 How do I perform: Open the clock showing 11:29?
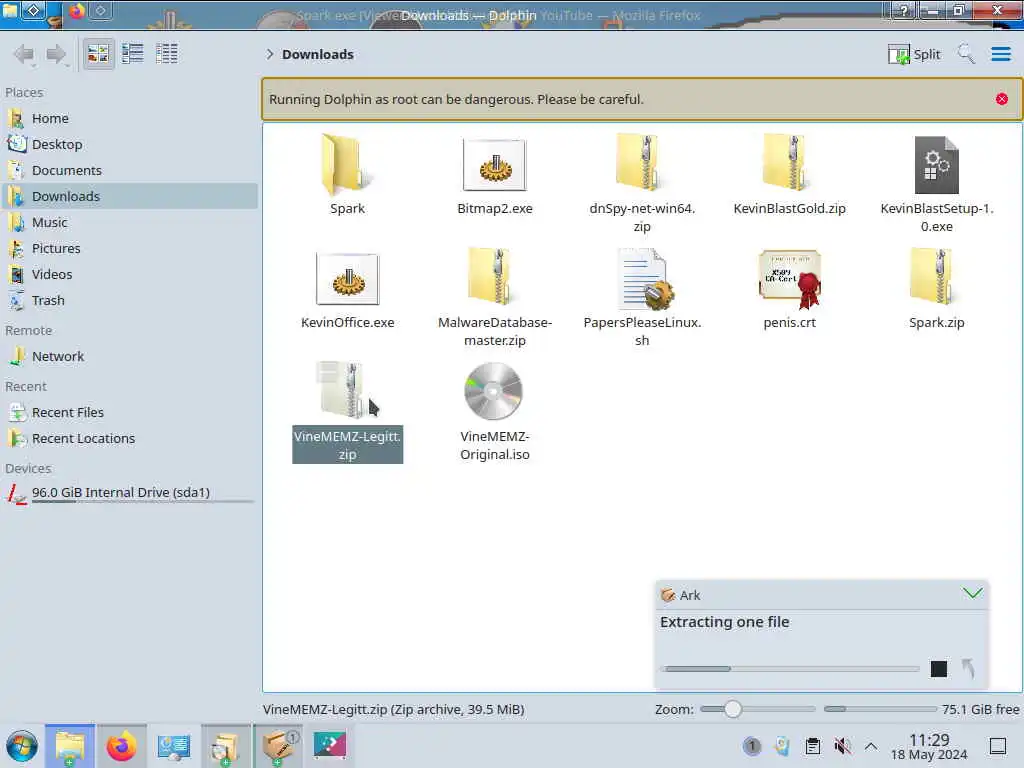click(x=929, y=746)
